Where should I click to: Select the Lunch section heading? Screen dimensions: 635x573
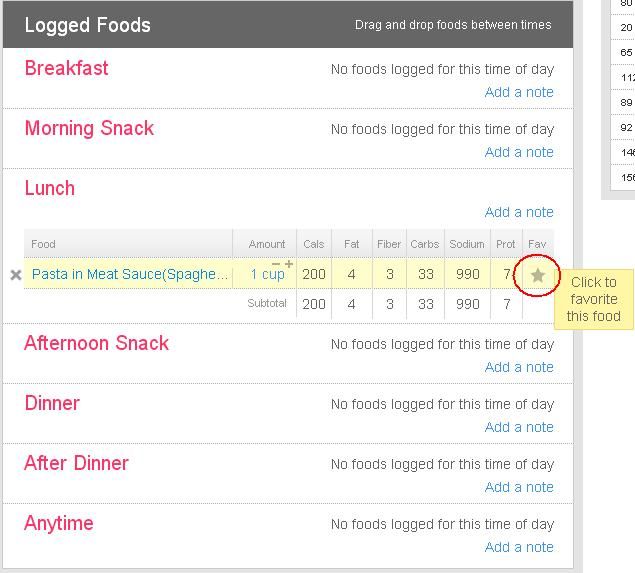point(50,188)
